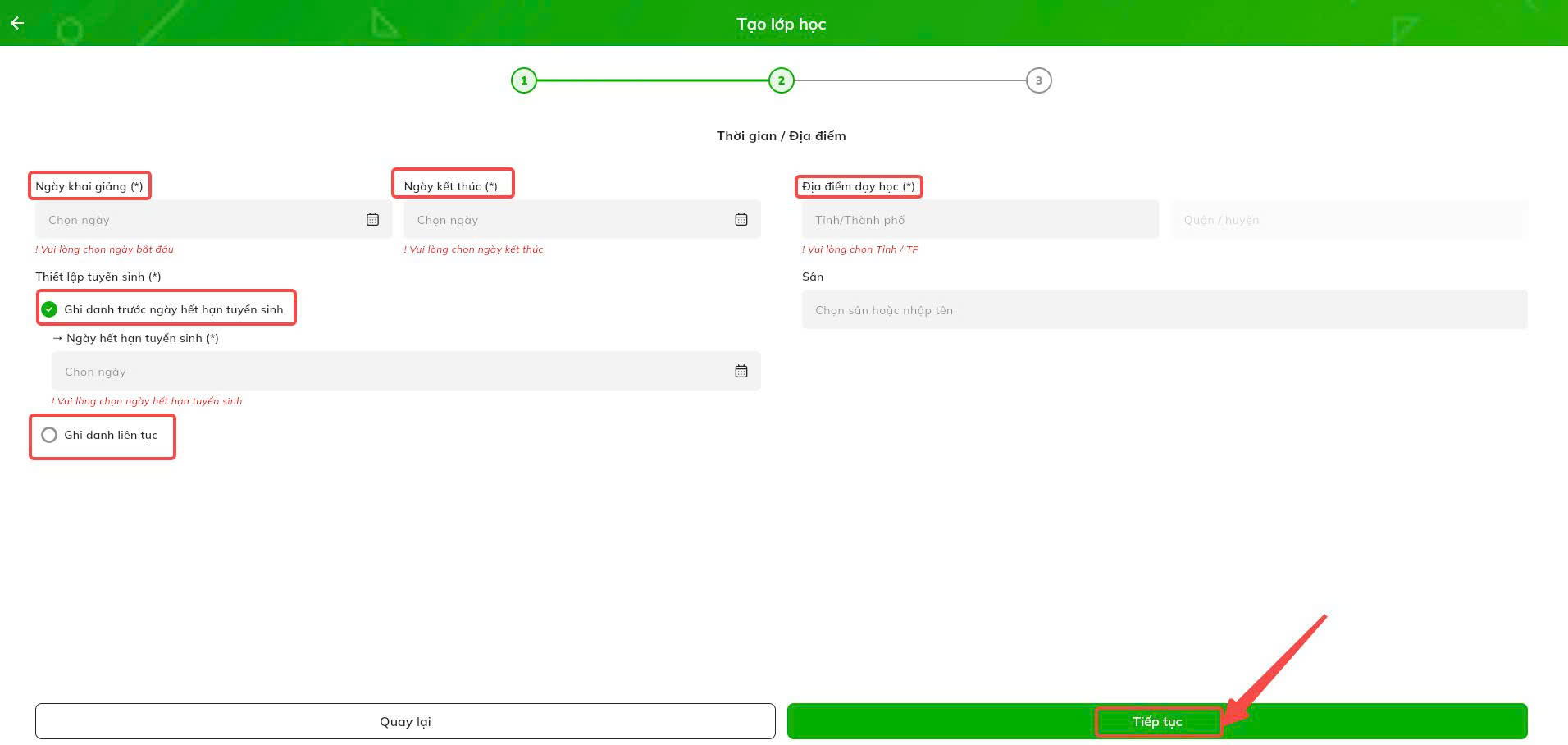
Task: Click error Vui lòng chọn Tỉnh / TP
Action: [x=860, y=249]
